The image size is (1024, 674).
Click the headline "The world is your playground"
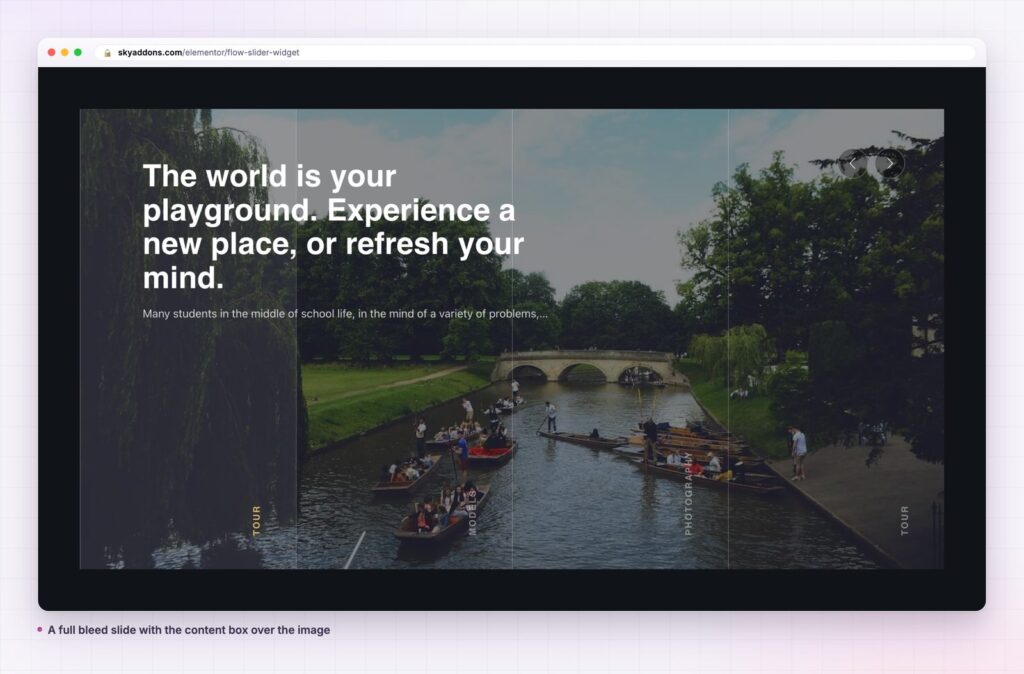point(333,227)
